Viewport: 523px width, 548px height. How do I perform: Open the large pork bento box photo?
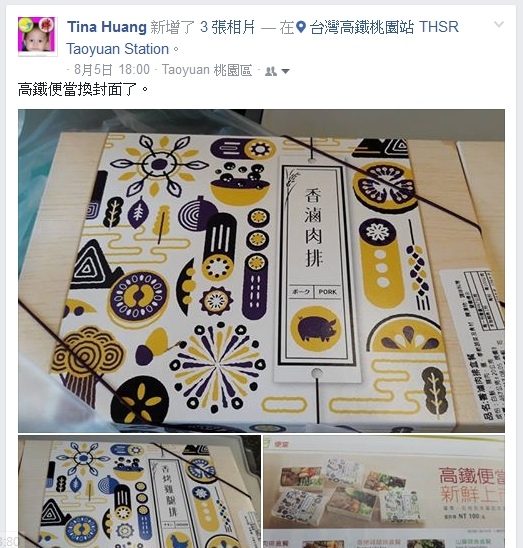pos(262,271)
